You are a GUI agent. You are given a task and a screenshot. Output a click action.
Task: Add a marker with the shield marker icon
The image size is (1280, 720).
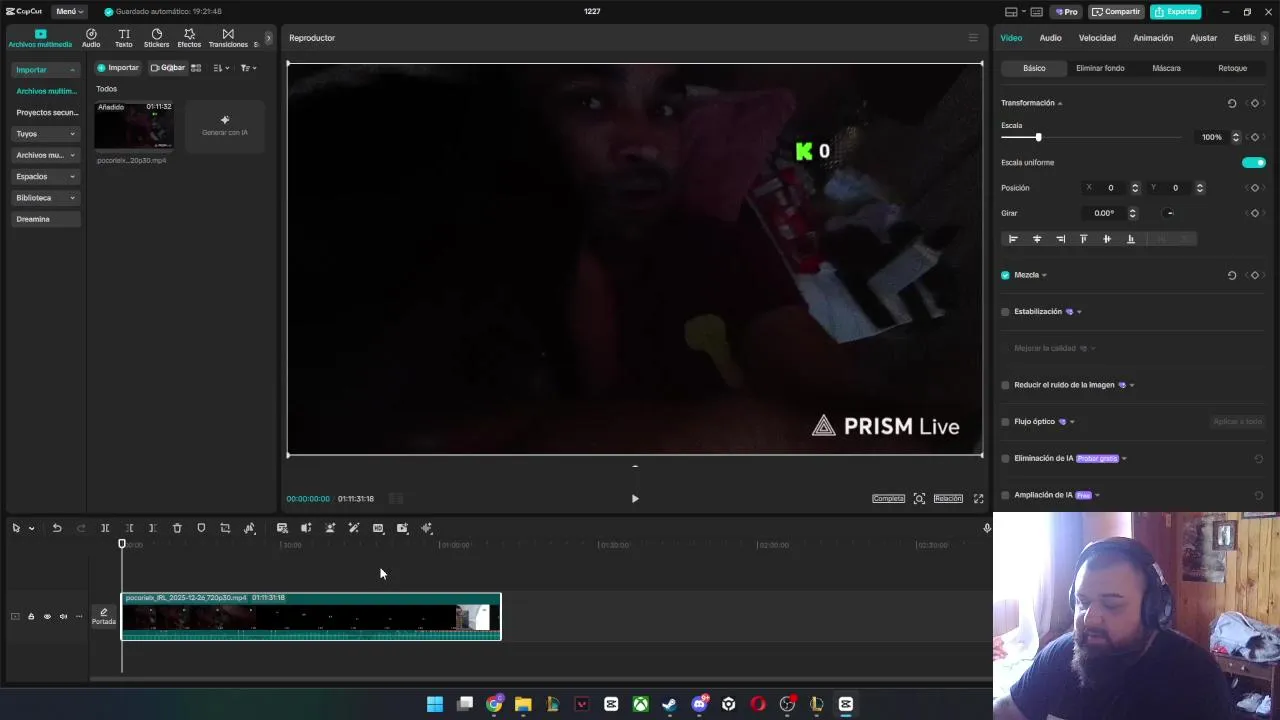pos(201,528)
